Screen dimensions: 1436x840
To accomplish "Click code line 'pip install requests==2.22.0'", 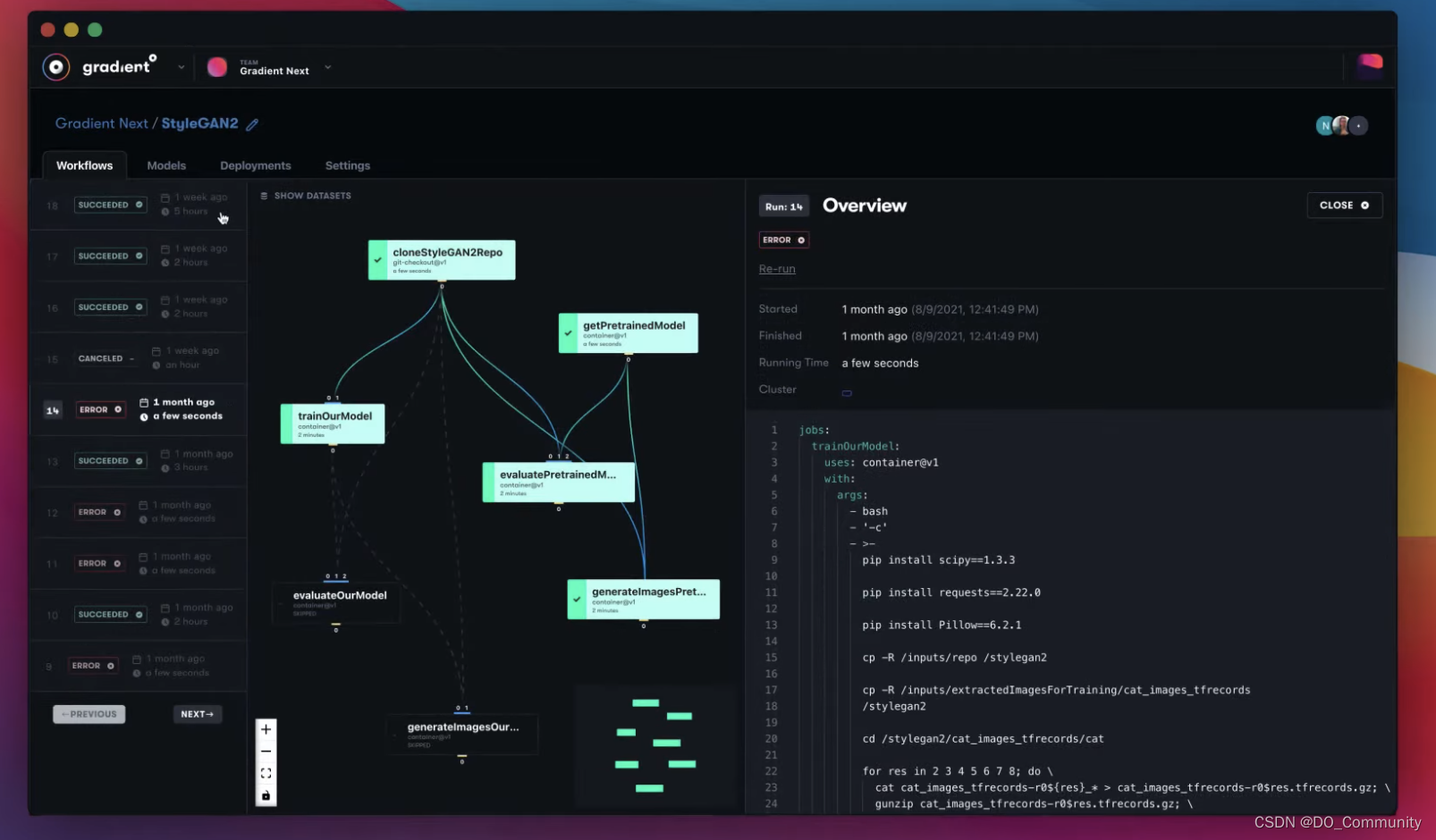I will [951, 592].
